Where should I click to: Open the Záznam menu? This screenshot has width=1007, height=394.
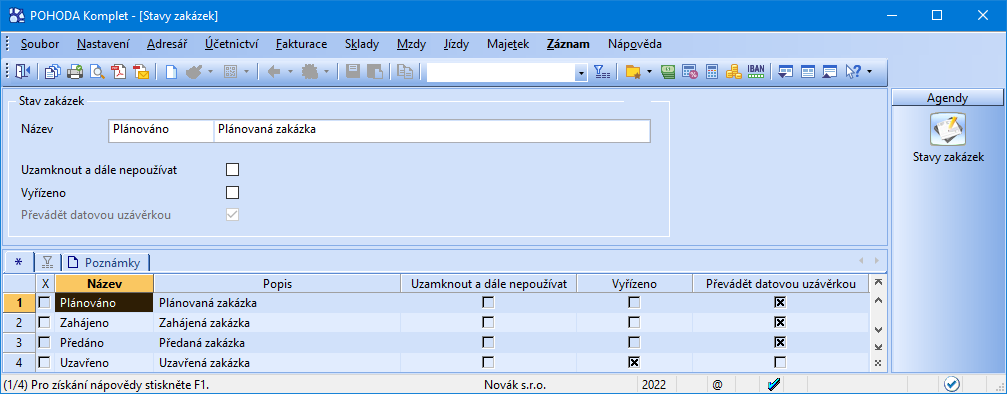[x=568, y=44]
